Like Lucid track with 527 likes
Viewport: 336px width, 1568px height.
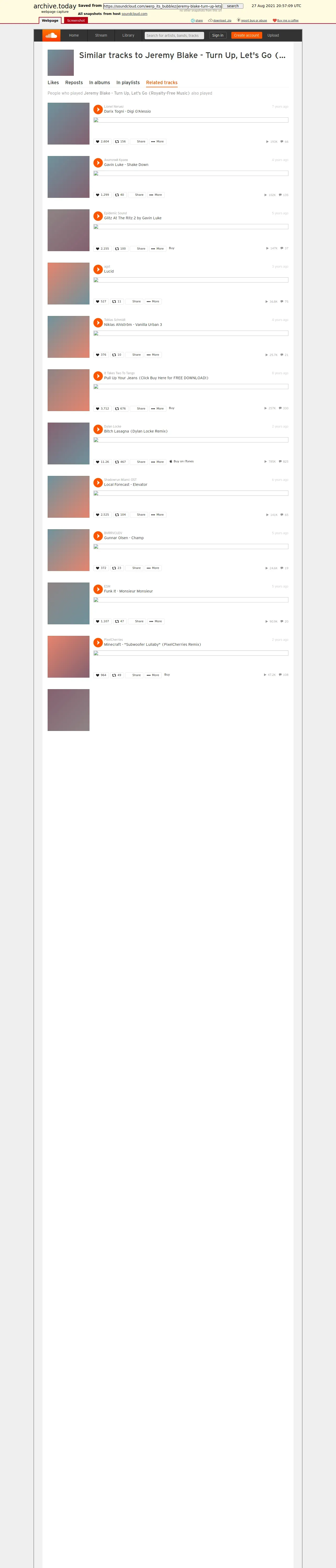pos(101,301)
